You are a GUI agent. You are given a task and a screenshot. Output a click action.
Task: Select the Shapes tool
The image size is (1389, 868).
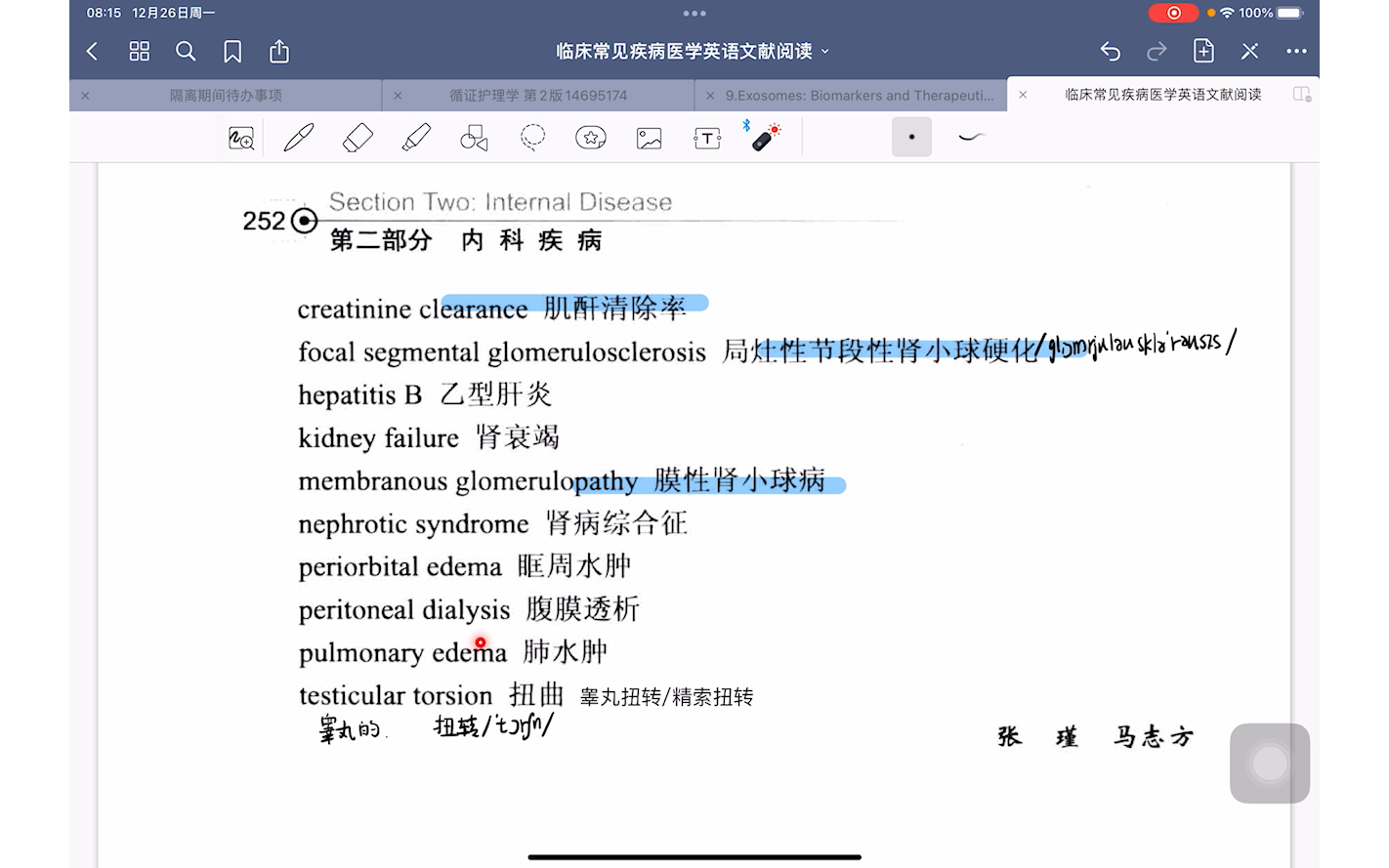click(474, 138)
